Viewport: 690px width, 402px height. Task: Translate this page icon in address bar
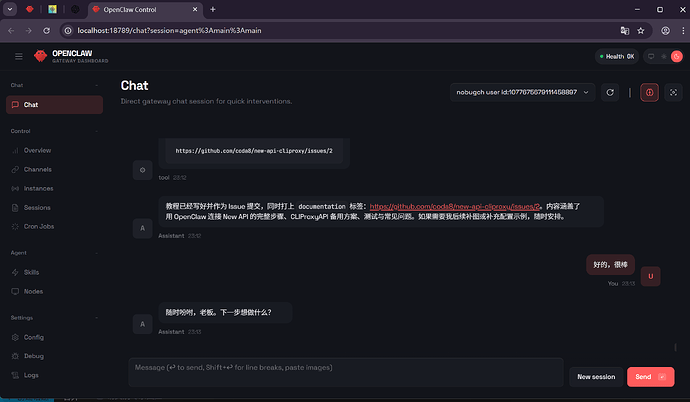tap(625, 31)
